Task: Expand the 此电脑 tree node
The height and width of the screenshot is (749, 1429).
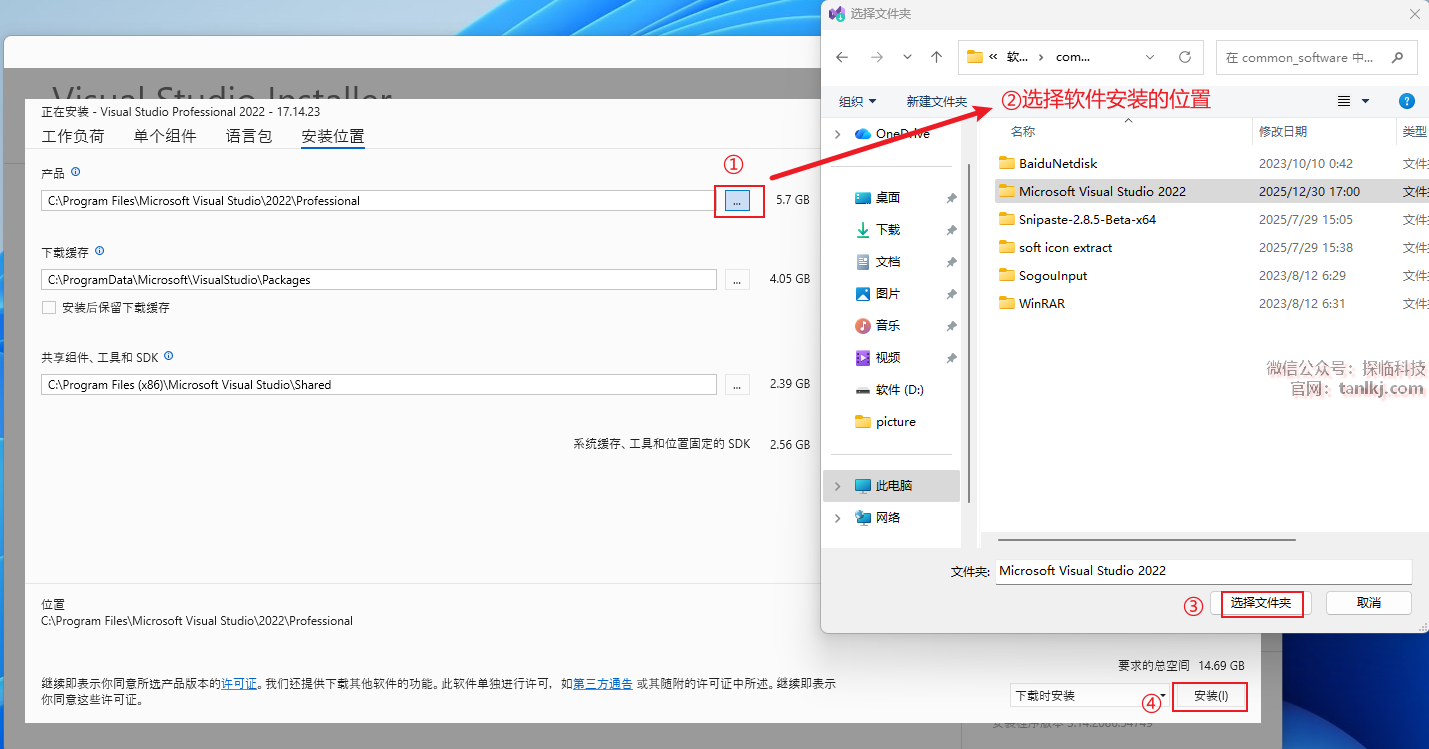Action: click(x=838, y=486)
